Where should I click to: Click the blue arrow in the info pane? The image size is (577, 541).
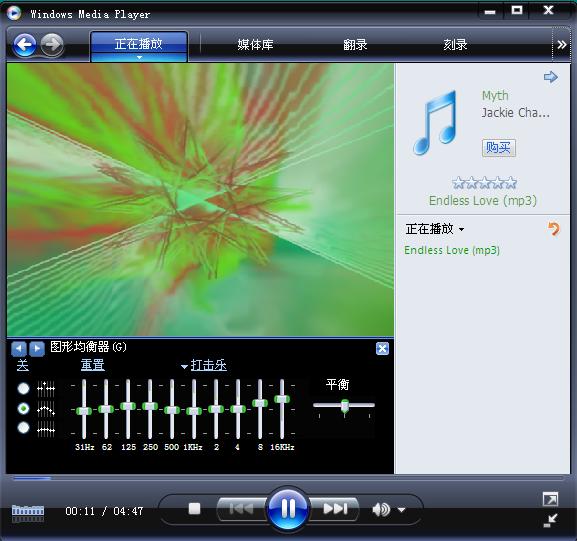click(x=551, y=77)
